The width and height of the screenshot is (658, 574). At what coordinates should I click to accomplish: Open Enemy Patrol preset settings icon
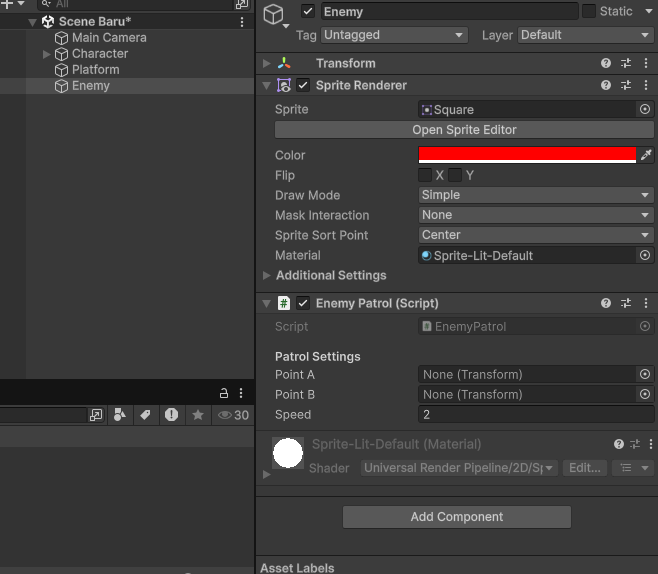click(x=626, y=303)
